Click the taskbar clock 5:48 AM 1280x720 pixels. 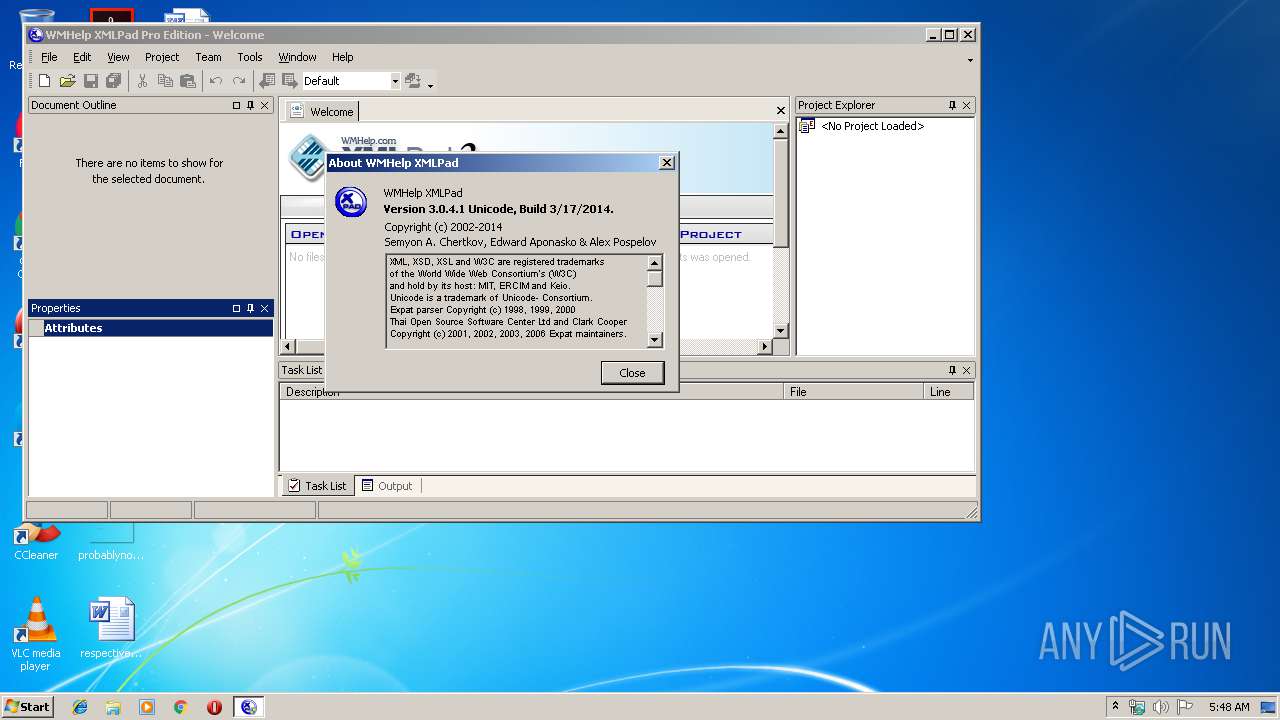[1228, 707]
